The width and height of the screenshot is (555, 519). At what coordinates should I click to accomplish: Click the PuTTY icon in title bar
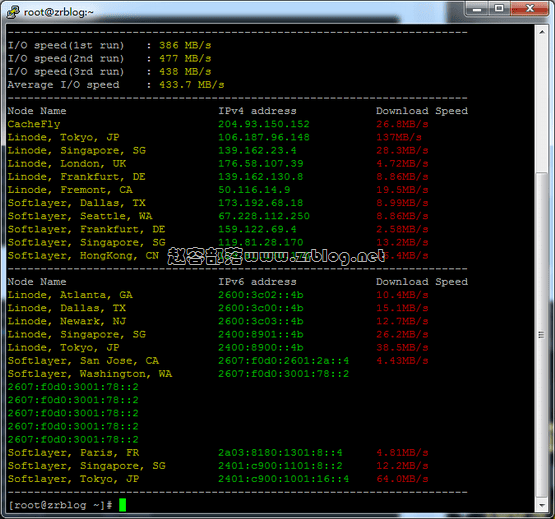click(13, 12)
